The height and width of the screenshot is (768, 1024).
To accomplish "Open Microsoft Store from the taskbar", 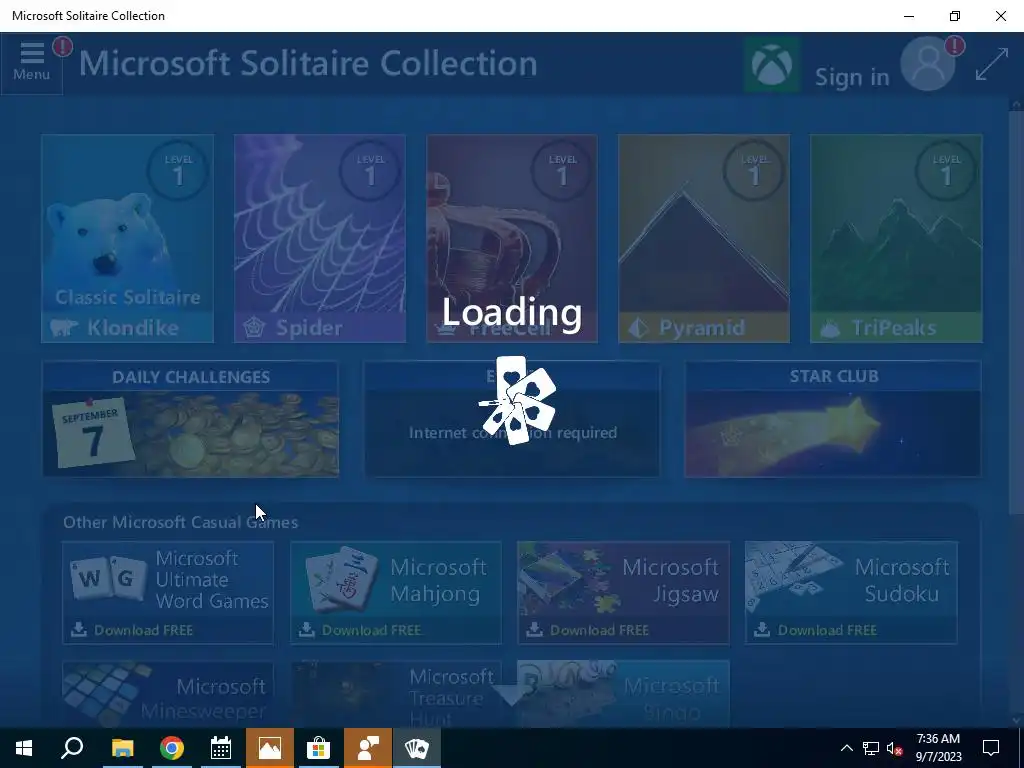I will (319, 748).
